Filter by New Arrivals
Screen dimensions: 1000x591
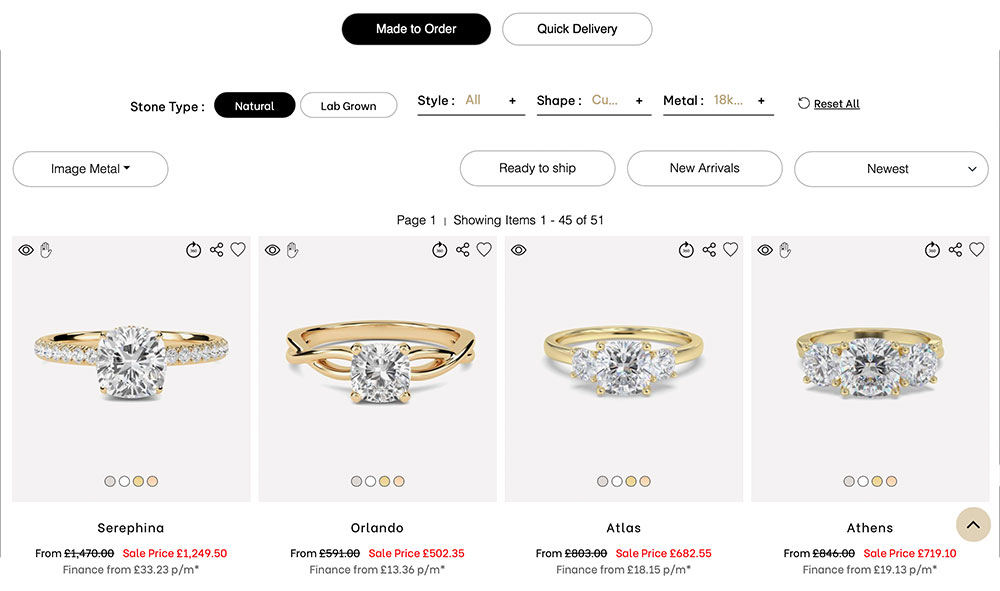click(x=704, y=168)
